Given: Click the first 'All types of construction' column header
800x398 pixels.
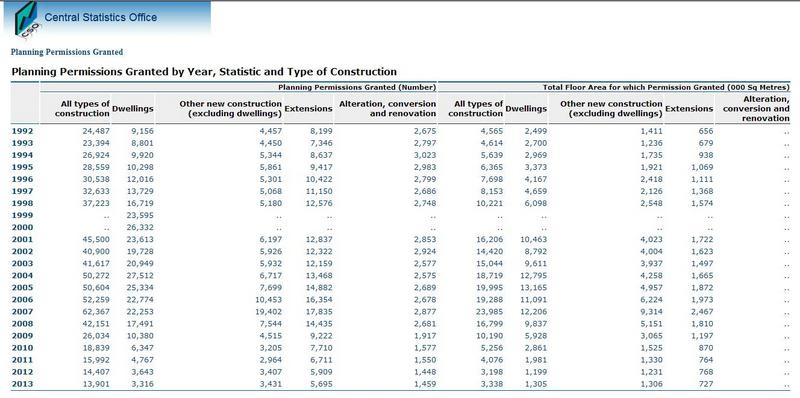Looking at the screenshot, I should click(x=82, y=109).
